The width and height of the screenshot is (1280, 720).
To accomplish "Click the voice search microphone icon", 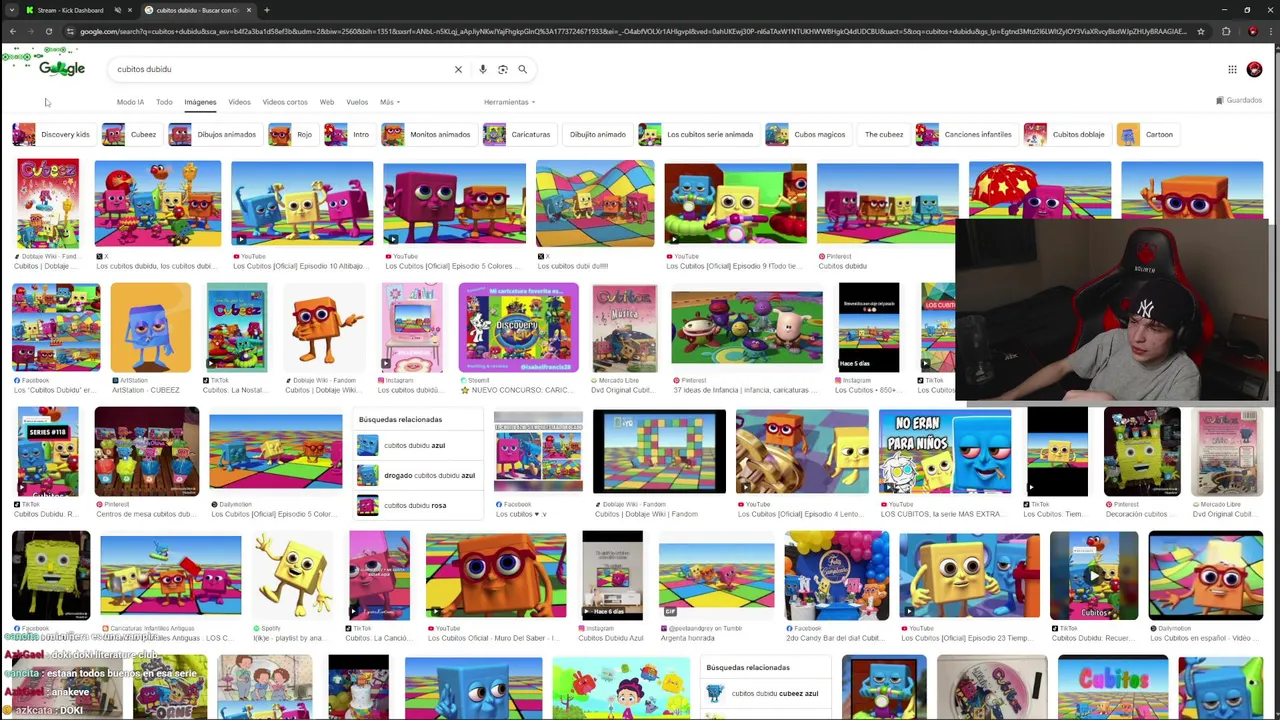I will pos(482,69).
